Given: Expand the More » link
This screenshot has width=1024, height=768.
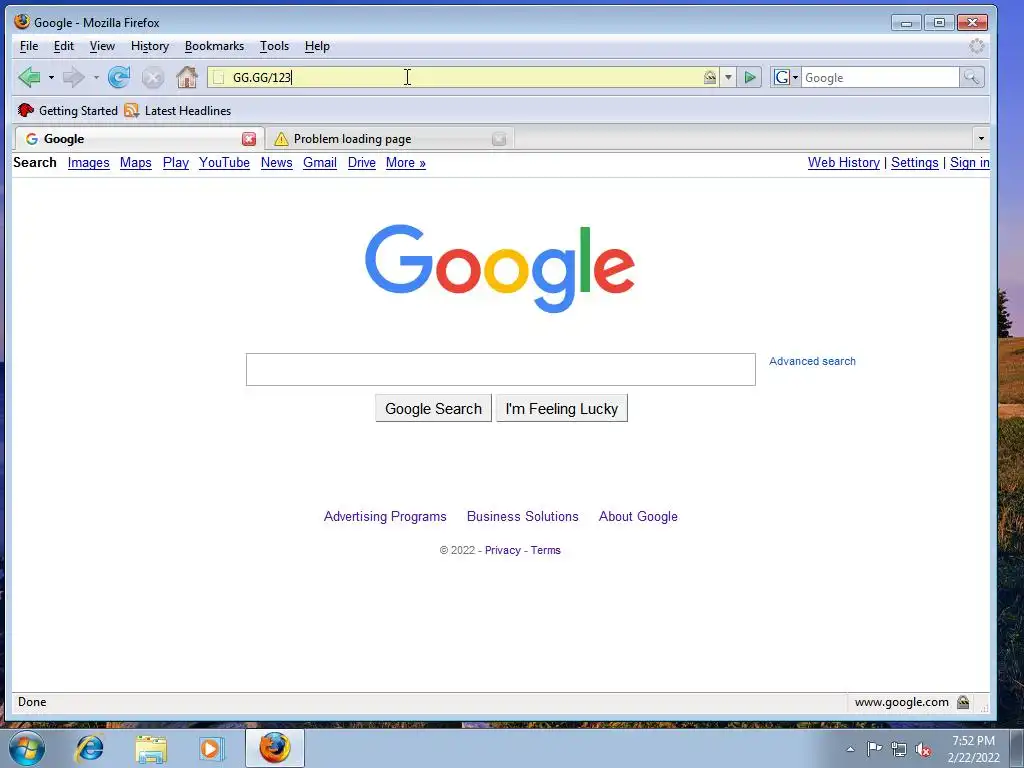Looking at the screenshot, I should tap(405, 163).
